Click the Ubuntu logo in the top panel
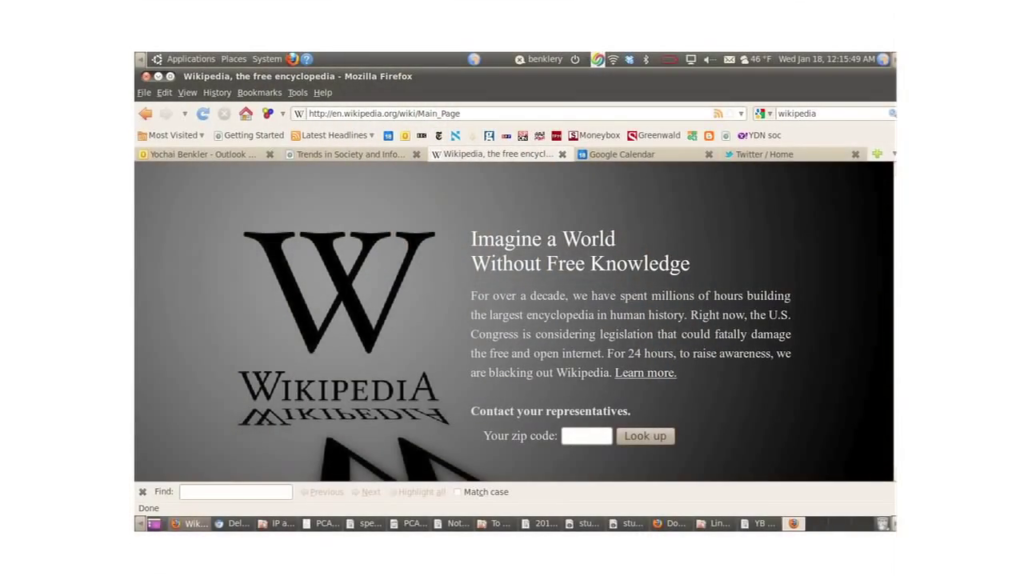Screen dimensions: 1024x576 (157, 59)
